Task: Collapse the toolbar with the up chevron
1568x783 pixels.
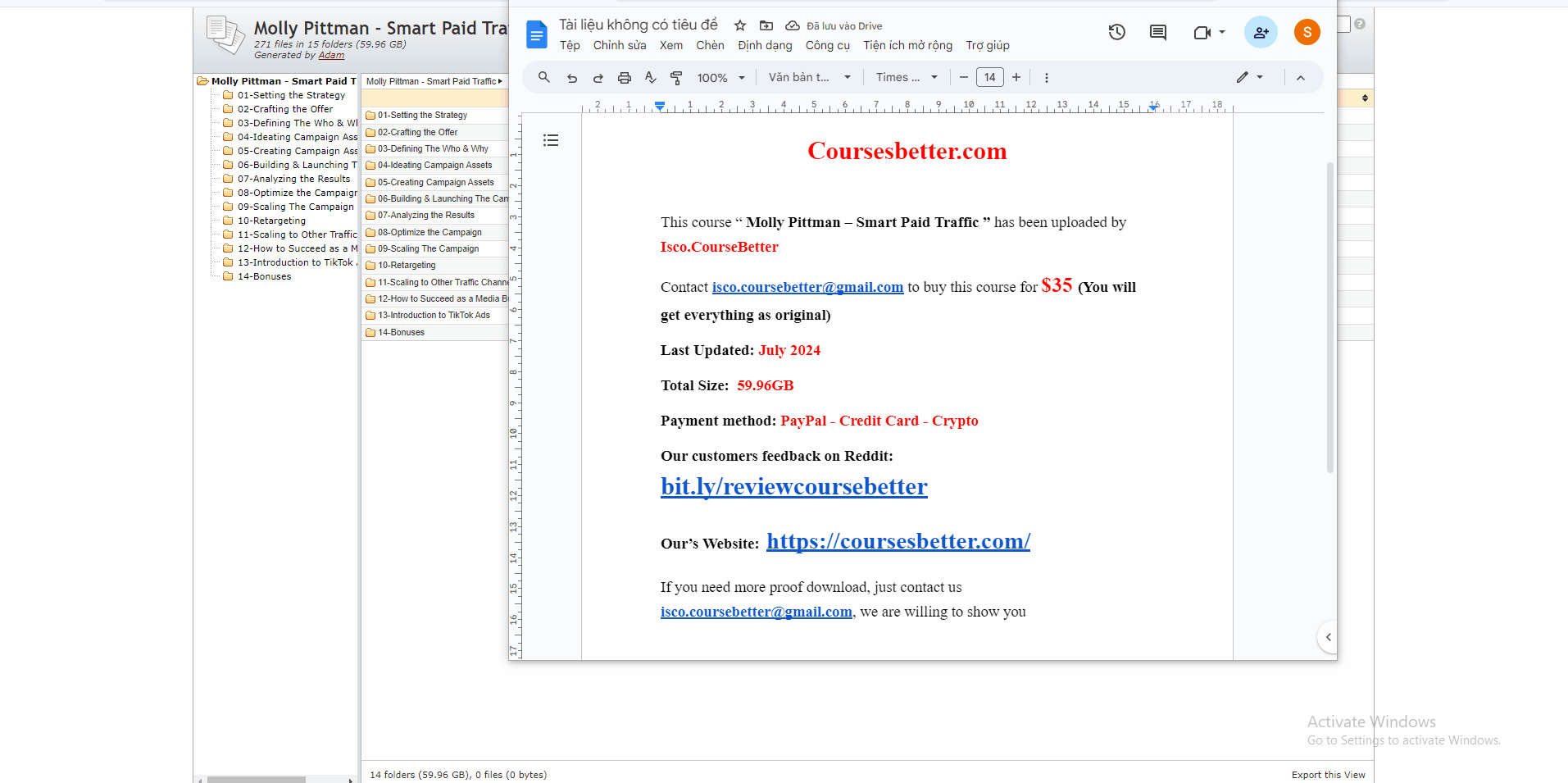Action: 1301,78
